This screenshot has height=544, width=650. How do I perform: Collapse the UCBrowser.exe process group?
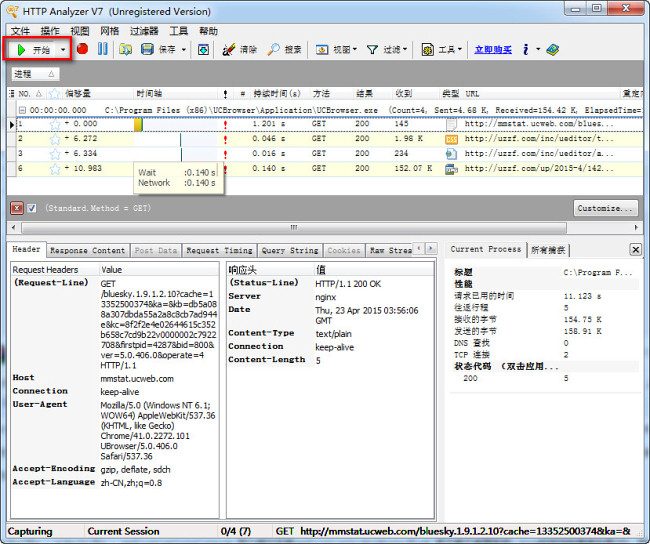click(22, 110)
